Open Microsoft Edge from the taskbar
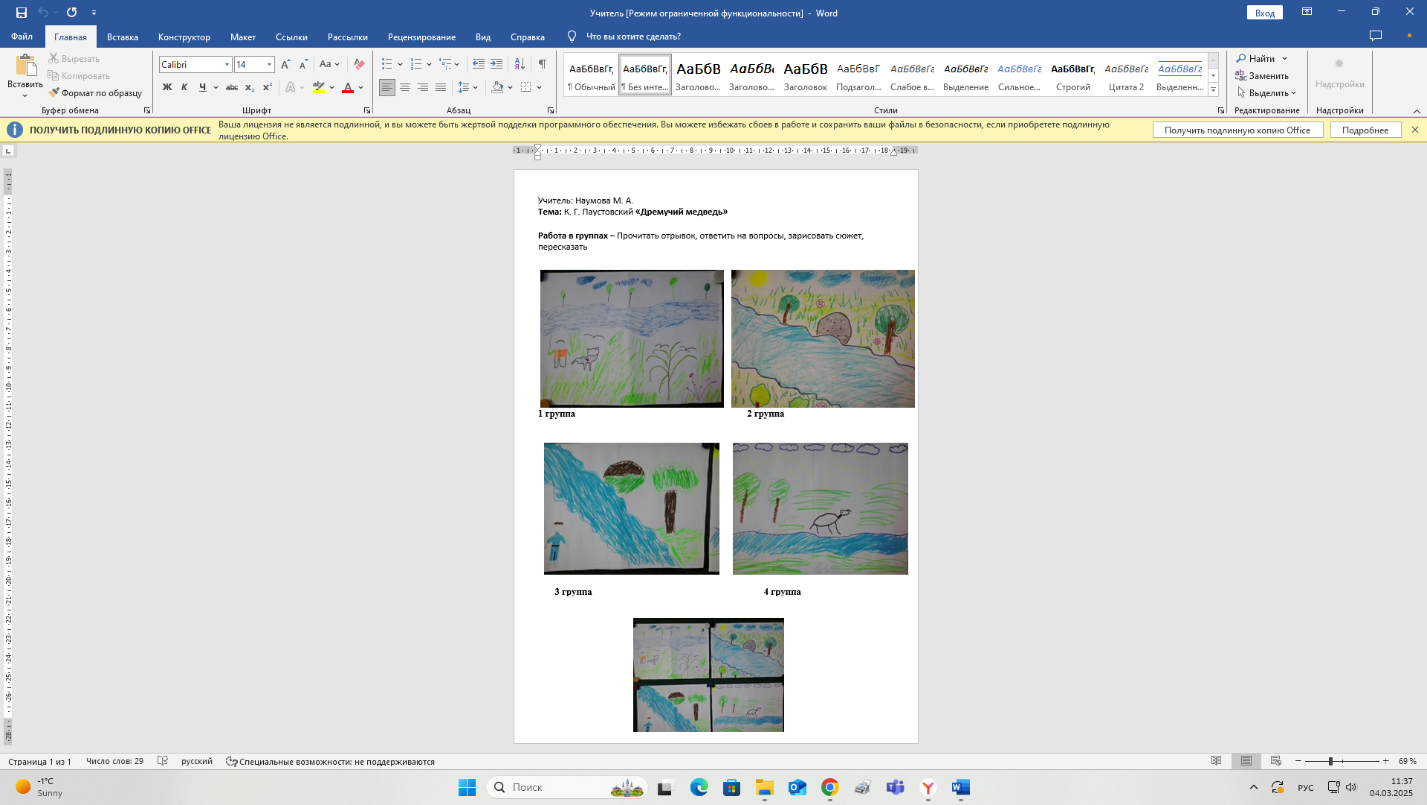The height and width of the screenshot is (805, 1427). coord(698,787)
